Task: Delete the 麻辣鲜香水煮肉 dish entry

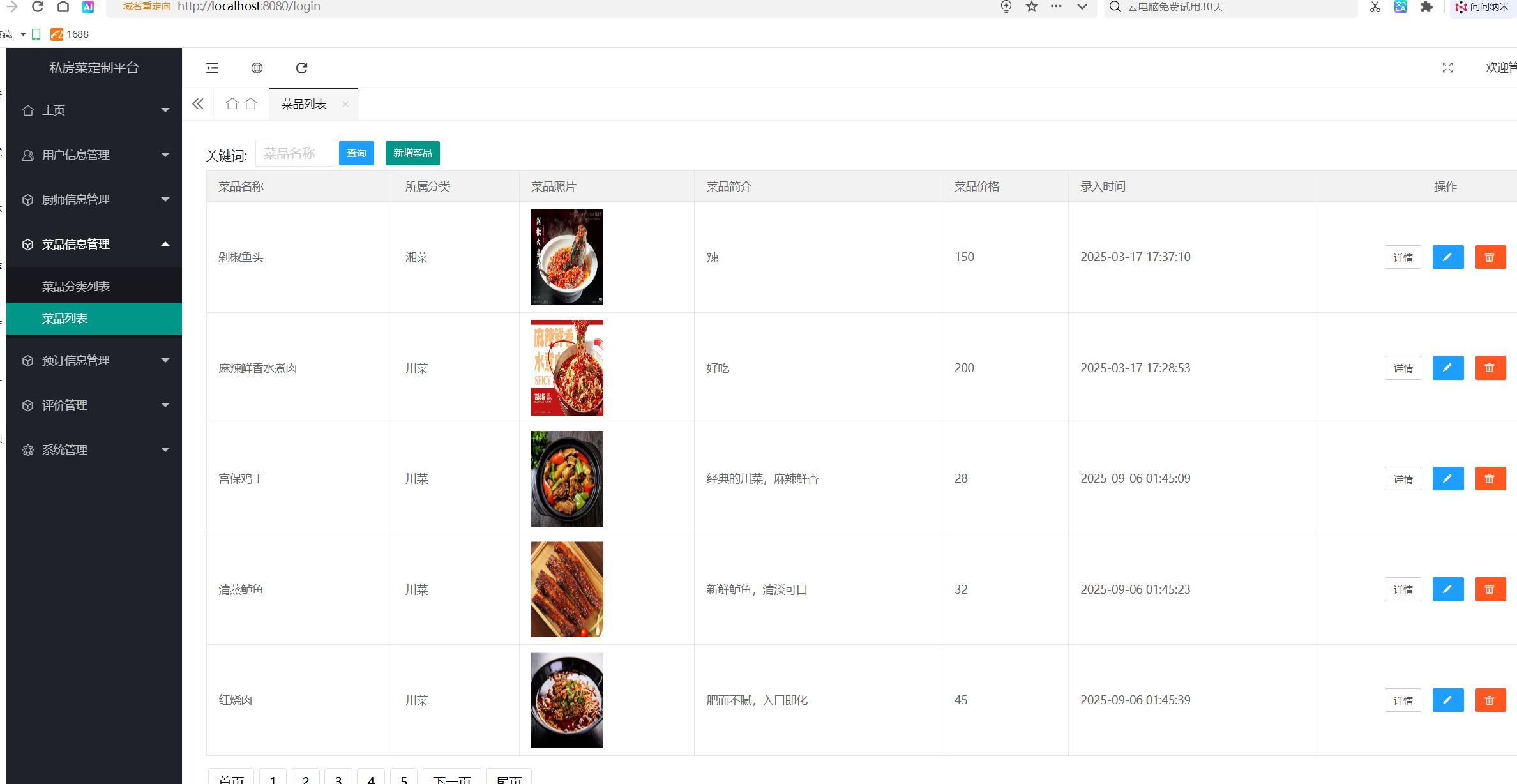Action: [1490, 368]
